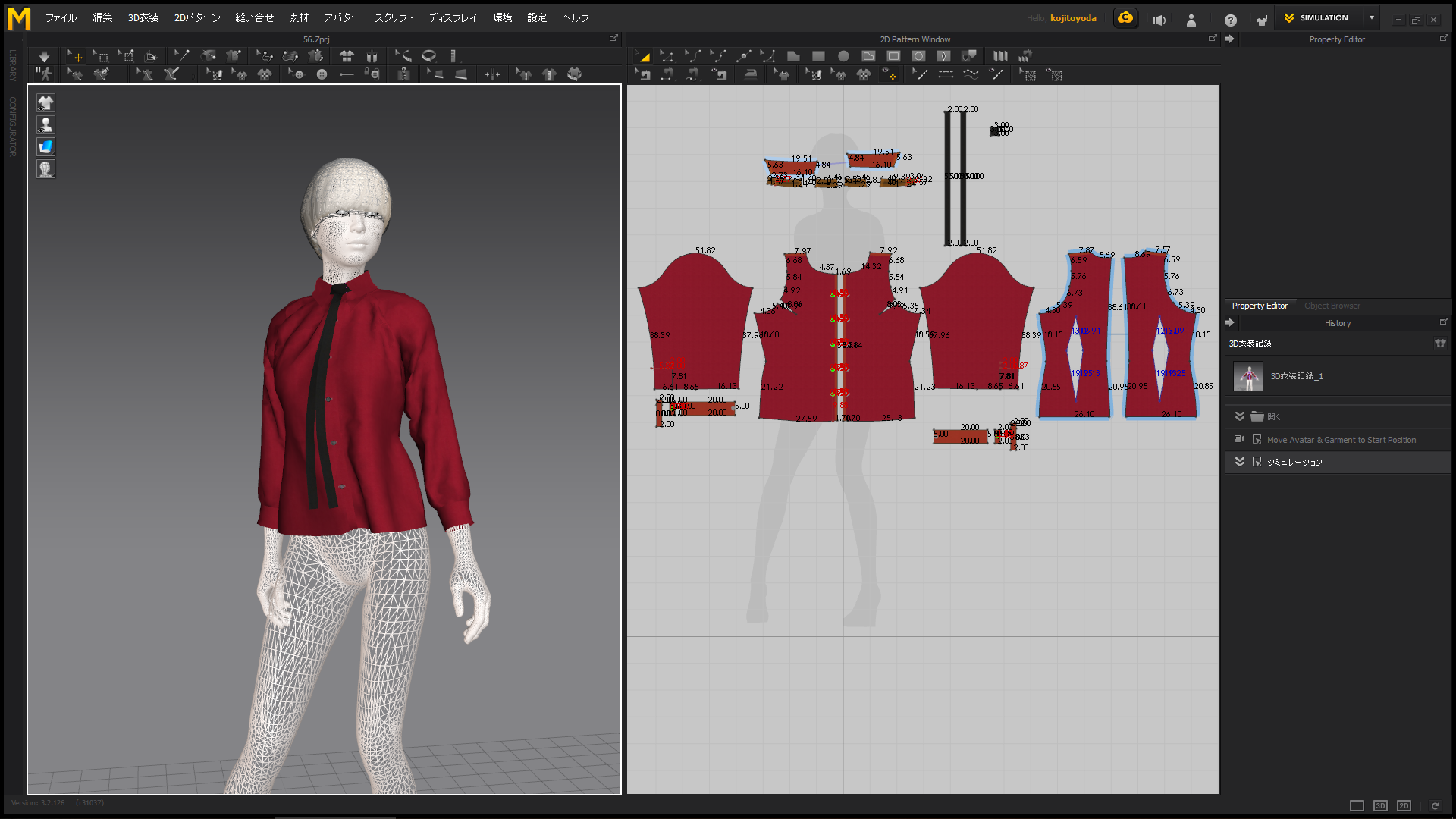Switch to the Object Browser tab
The width and height of the screenshot is (1456, 819).
click(x=1332, y=306)
